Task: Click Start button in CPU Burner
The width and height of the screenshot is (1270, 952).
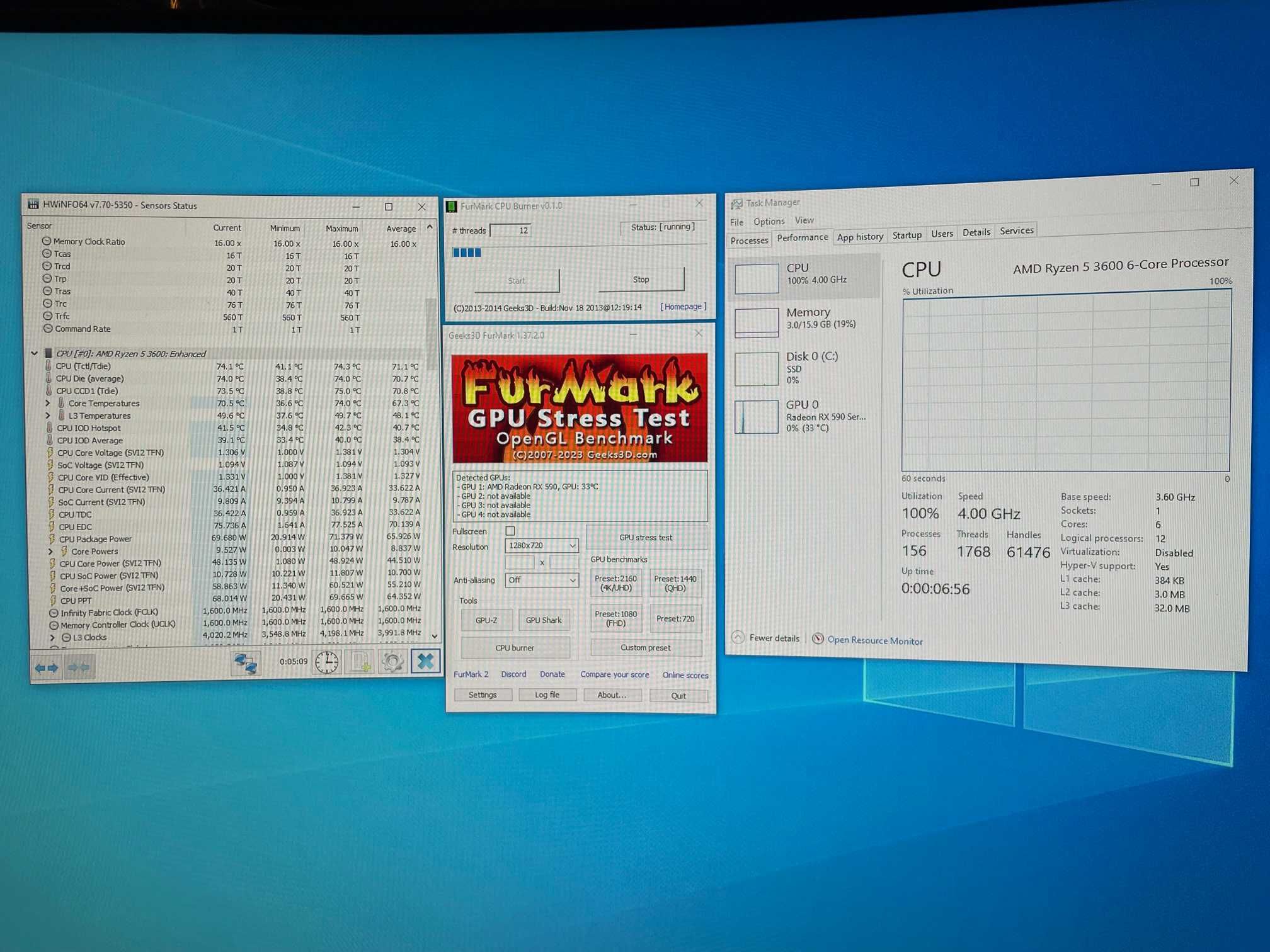Action: 516,281
